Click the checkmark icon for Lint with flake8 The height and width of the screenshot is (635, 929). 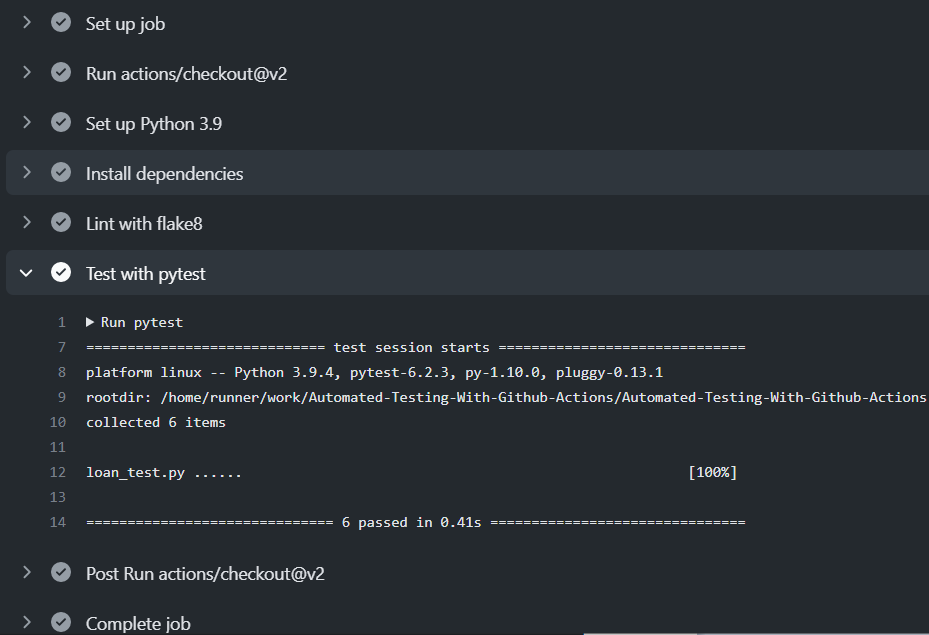click(x=61, y=223)
